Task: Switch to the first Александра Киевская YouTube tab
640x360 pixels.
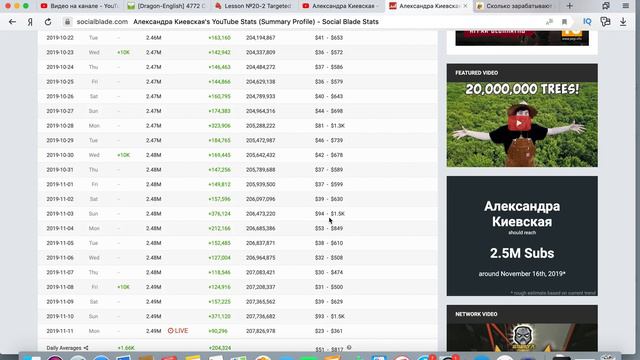Action: pos(341,6)
